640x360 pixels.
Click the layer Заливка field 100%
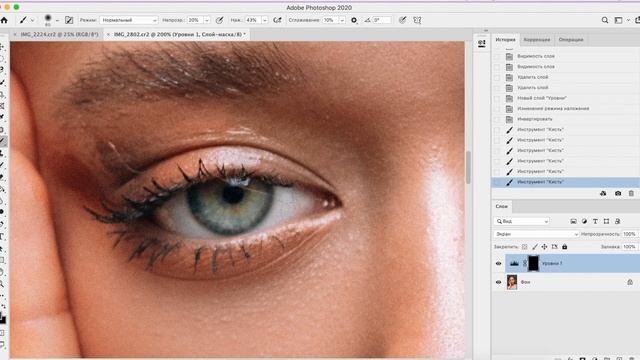tap(629, 247)
